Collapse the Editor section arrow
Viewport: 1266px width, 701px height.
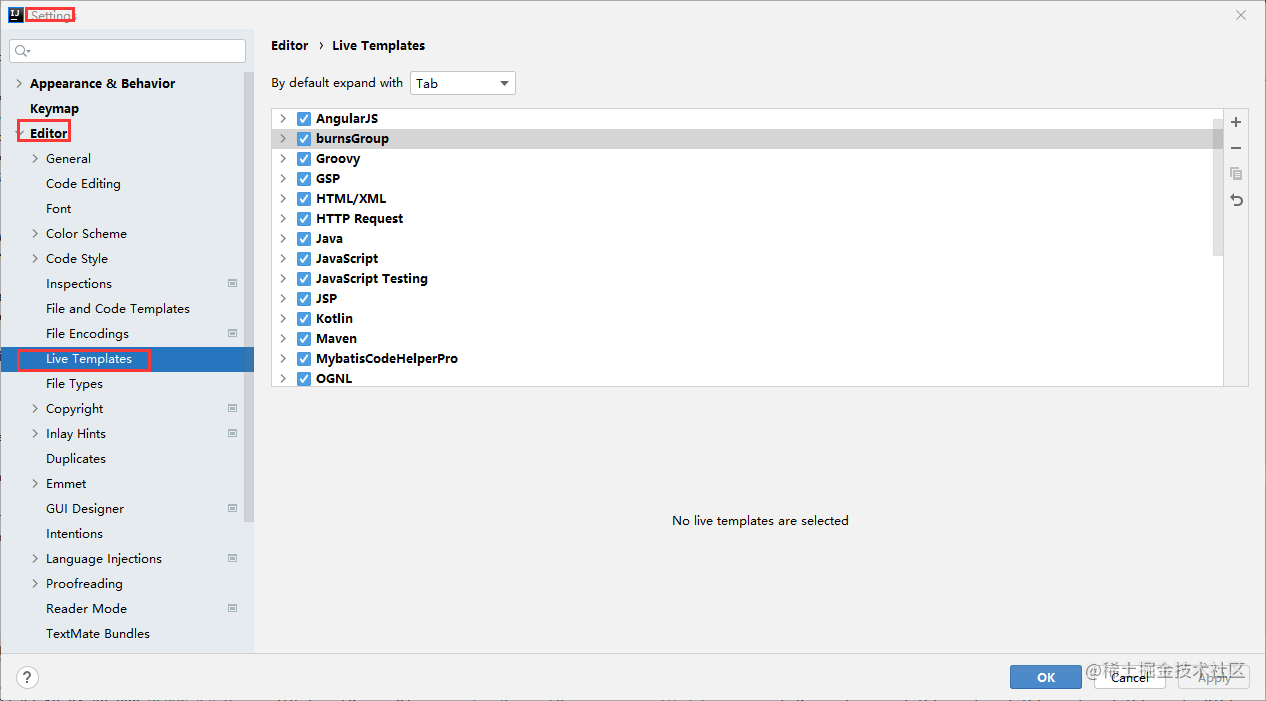tap(19, 133)
